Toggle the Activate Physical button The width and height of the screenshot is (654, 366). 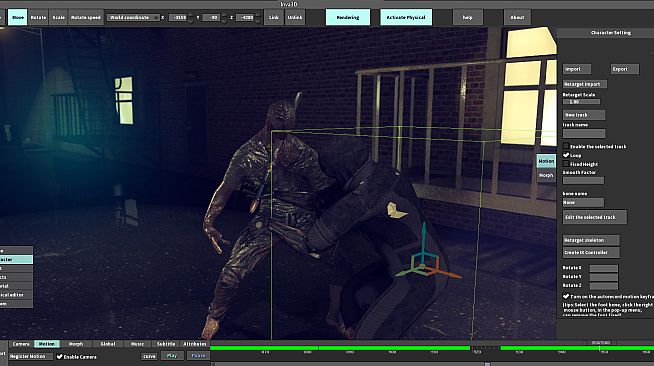[406, 18]
